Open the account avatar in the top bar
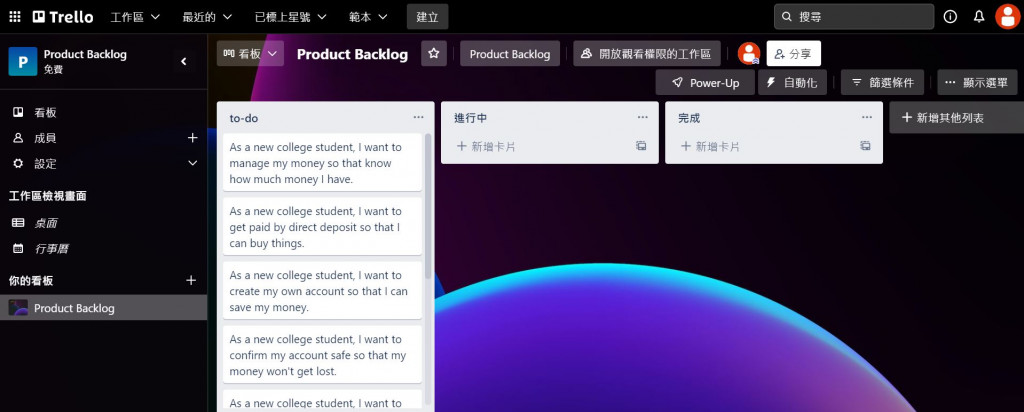 tap(1008, 16)
